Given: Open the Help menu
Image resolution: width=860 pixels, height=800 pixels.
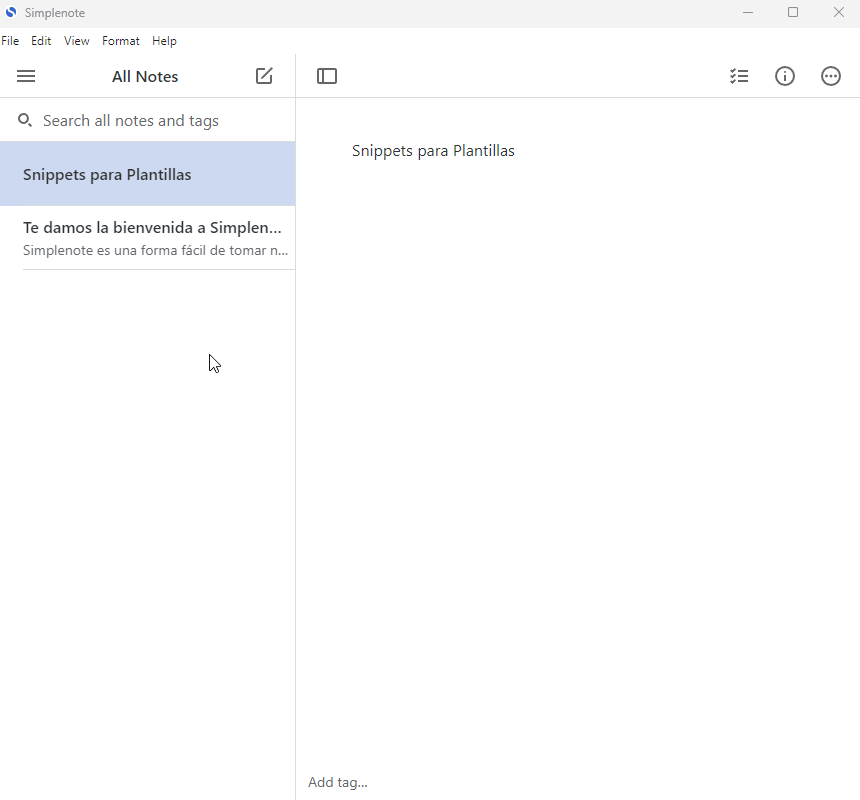Looking at the screenshot, I should [x=164, y=41].
